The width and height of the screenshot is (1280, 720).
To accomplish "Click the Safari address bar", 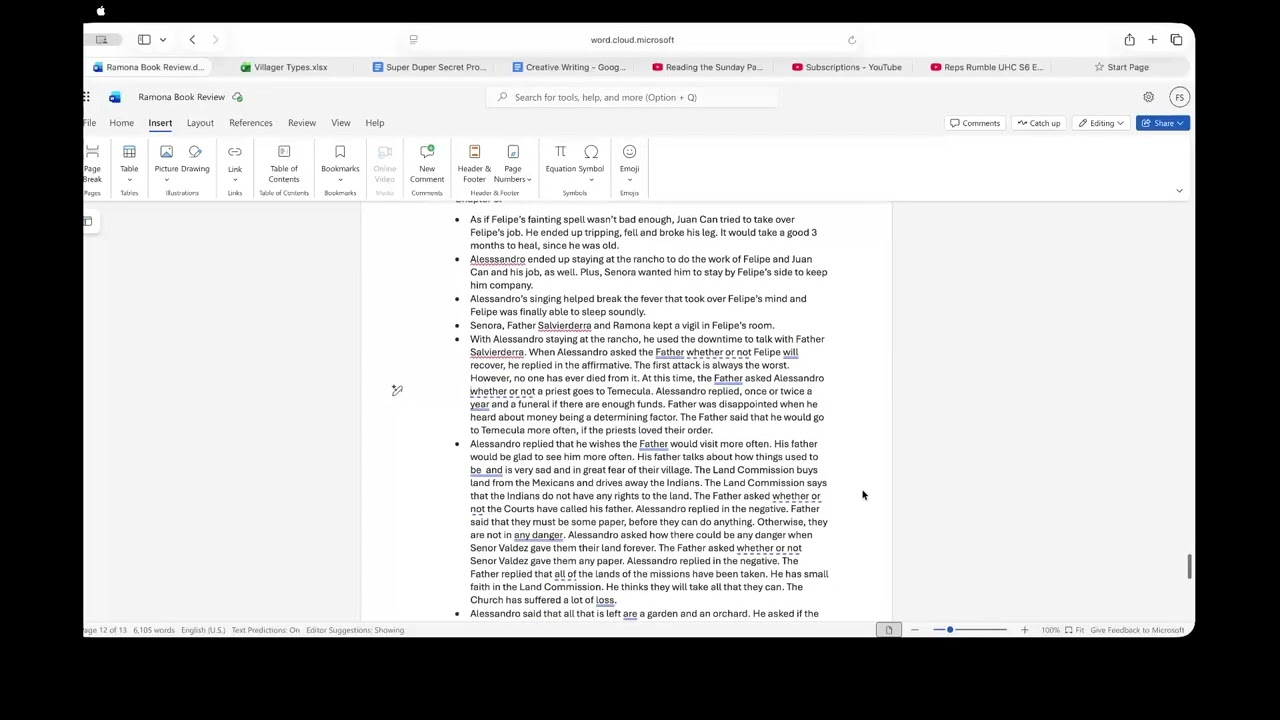I will (632, 40).
